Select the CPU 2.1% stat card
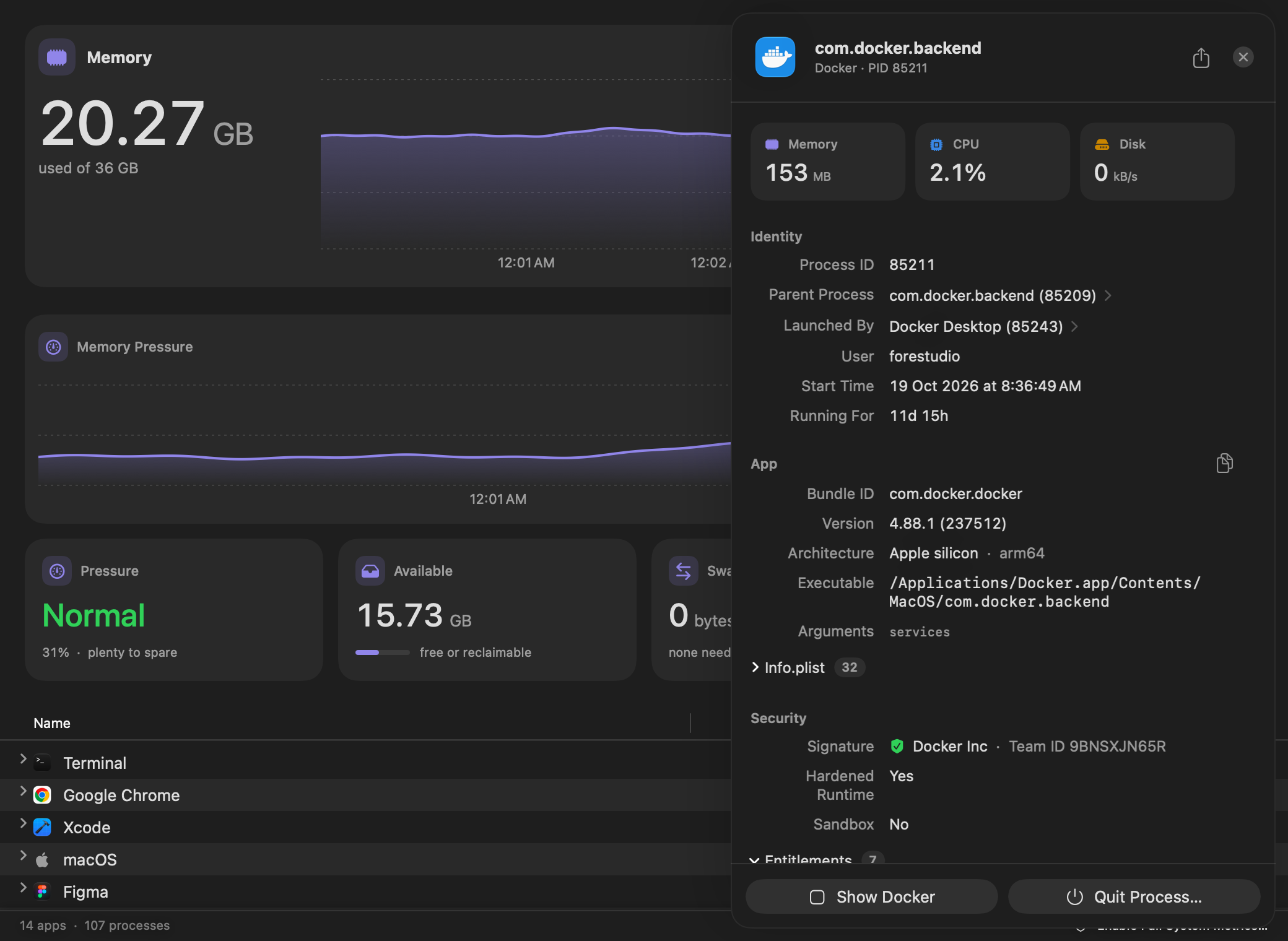Image resolution: width=1288 pixels, height=941 pixels. click(992, 161)
